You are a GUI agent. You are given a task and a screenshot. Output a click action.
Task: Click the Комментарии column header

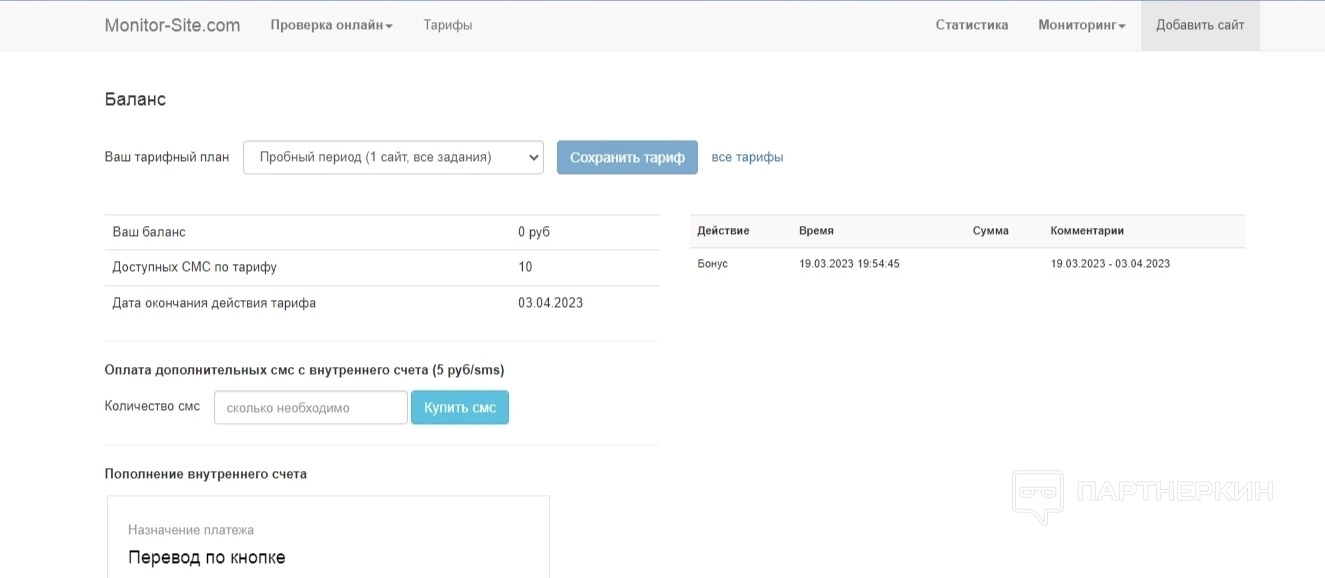[x=1087, y=230]
